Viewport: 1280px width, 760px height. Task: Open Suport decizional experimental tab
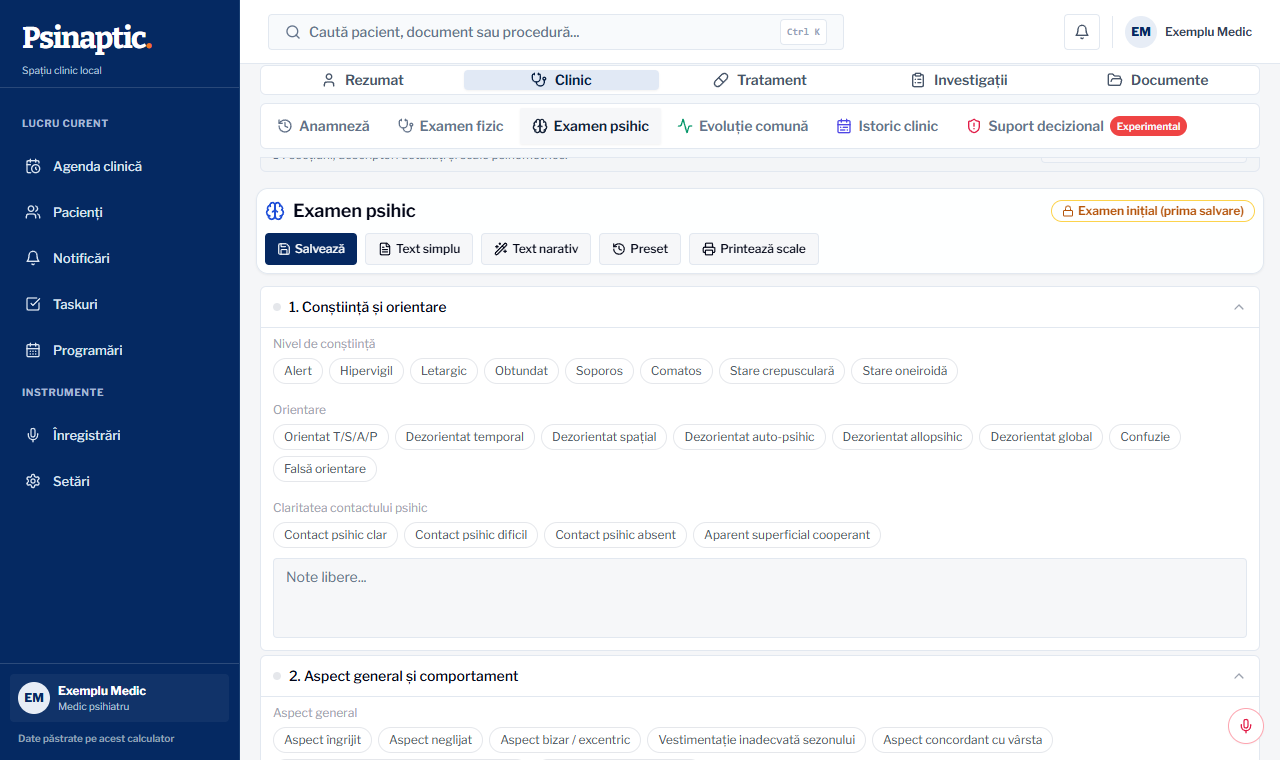coord(1077,126)
